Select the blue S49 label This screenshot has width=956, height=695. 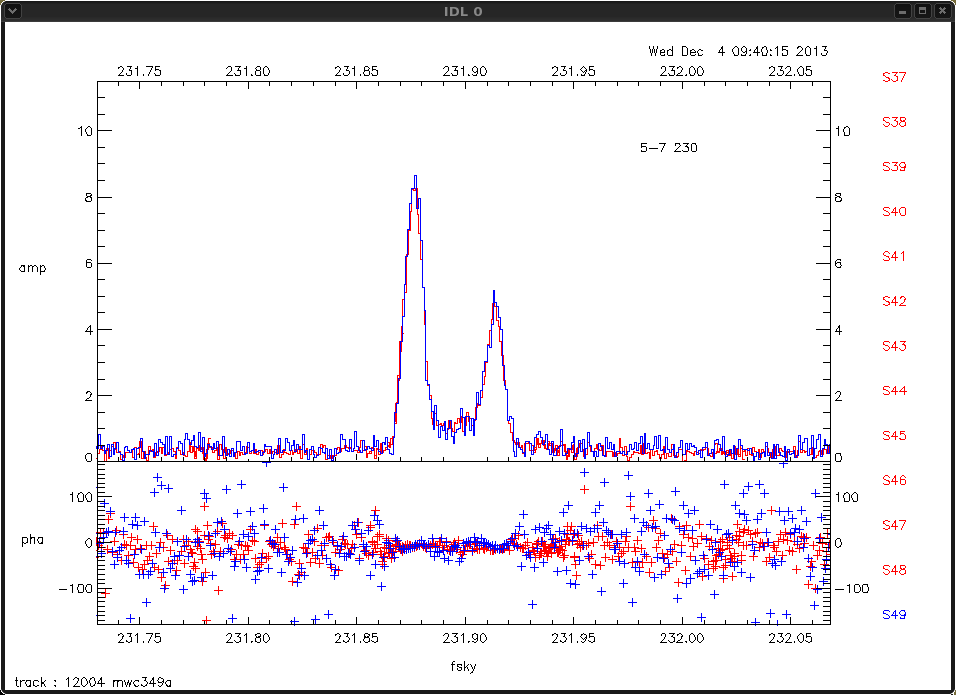(x=893, y=615)
